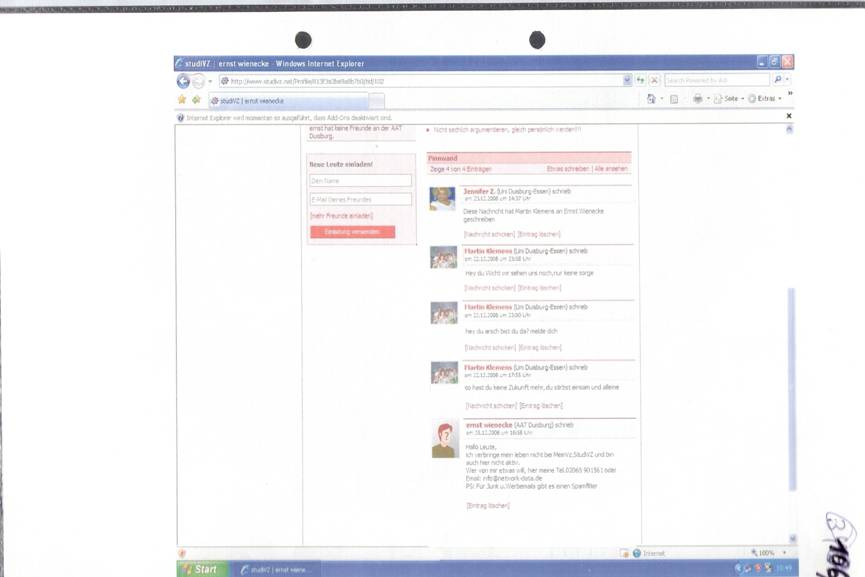This screenshot has height=577, width=865.
Task: Click the Etwas schreiben link in Pinnwand
Action: (568, 169)
